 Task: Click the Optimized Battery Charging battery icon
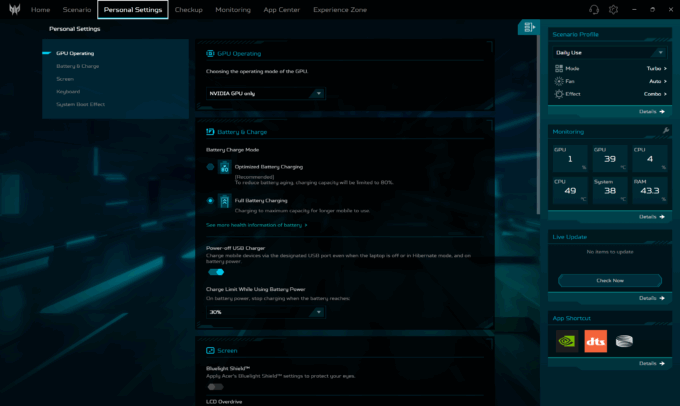coord(224,167)
